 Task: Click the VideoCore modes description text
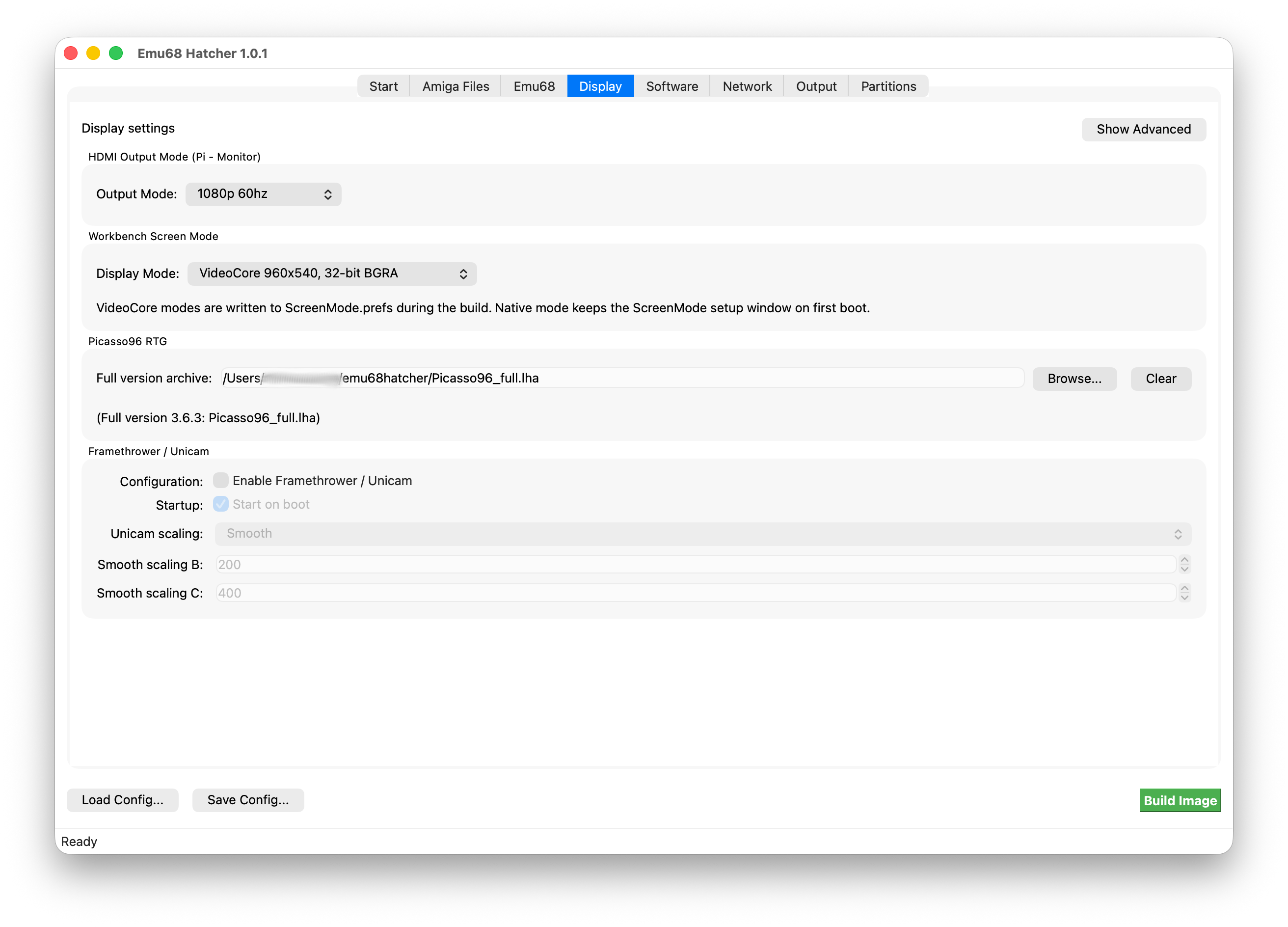click(483, 308)
